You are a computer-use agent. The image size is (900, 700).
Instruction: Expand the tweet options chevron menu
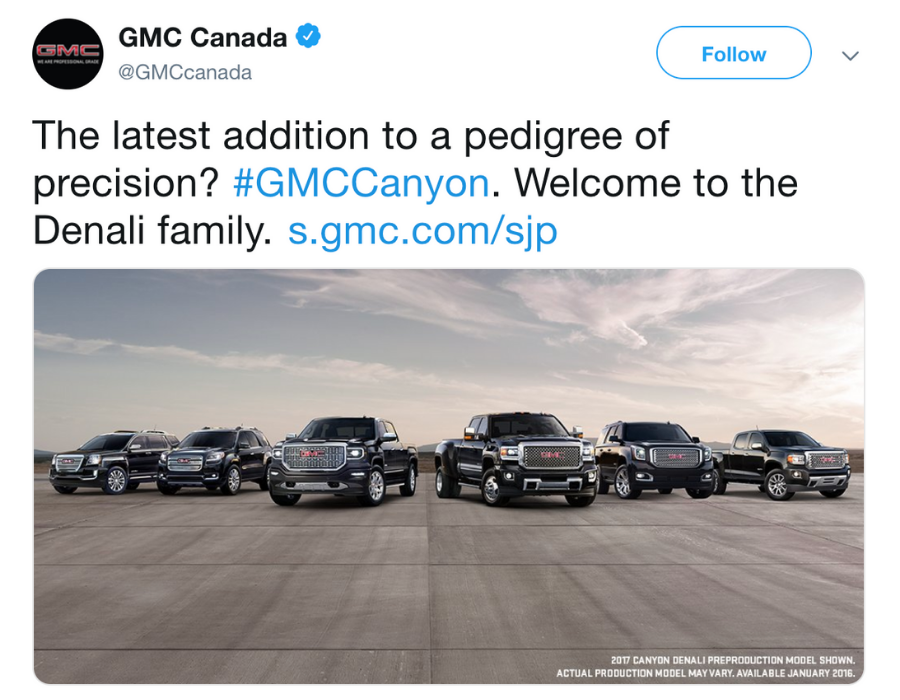[850, 56]
